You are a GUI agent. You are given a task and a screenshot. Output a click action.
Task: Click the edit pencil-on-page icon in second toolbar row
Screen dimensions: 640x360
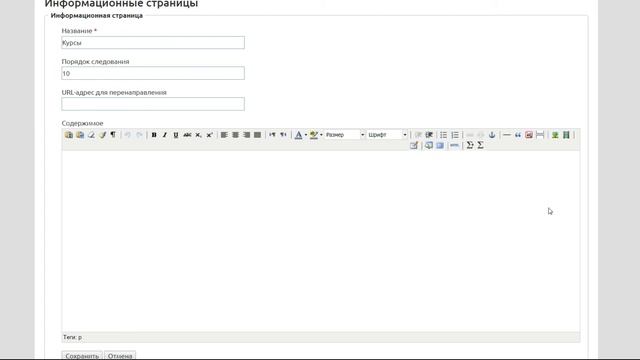(414, 145)
